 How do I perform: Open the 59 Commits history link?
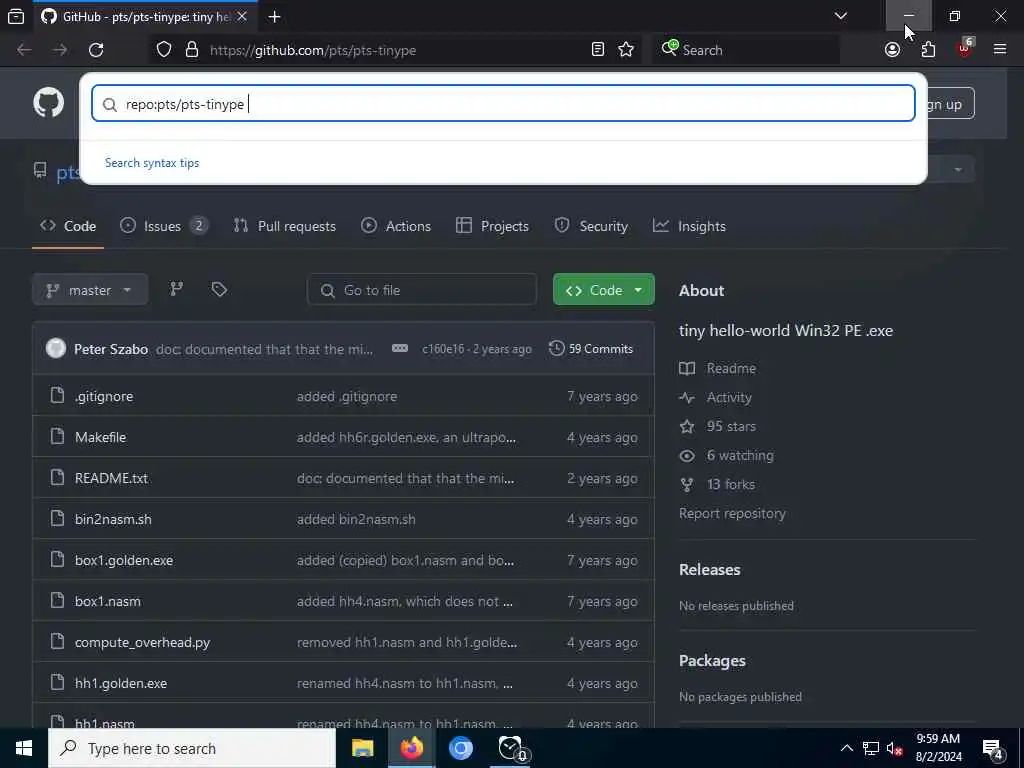[x=591, y=349]
